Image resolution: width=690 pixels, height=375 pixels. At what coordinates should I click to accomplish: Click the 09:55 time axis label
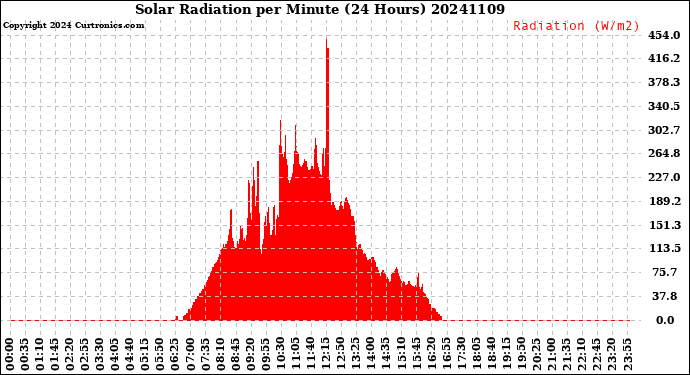click(265, 355)
